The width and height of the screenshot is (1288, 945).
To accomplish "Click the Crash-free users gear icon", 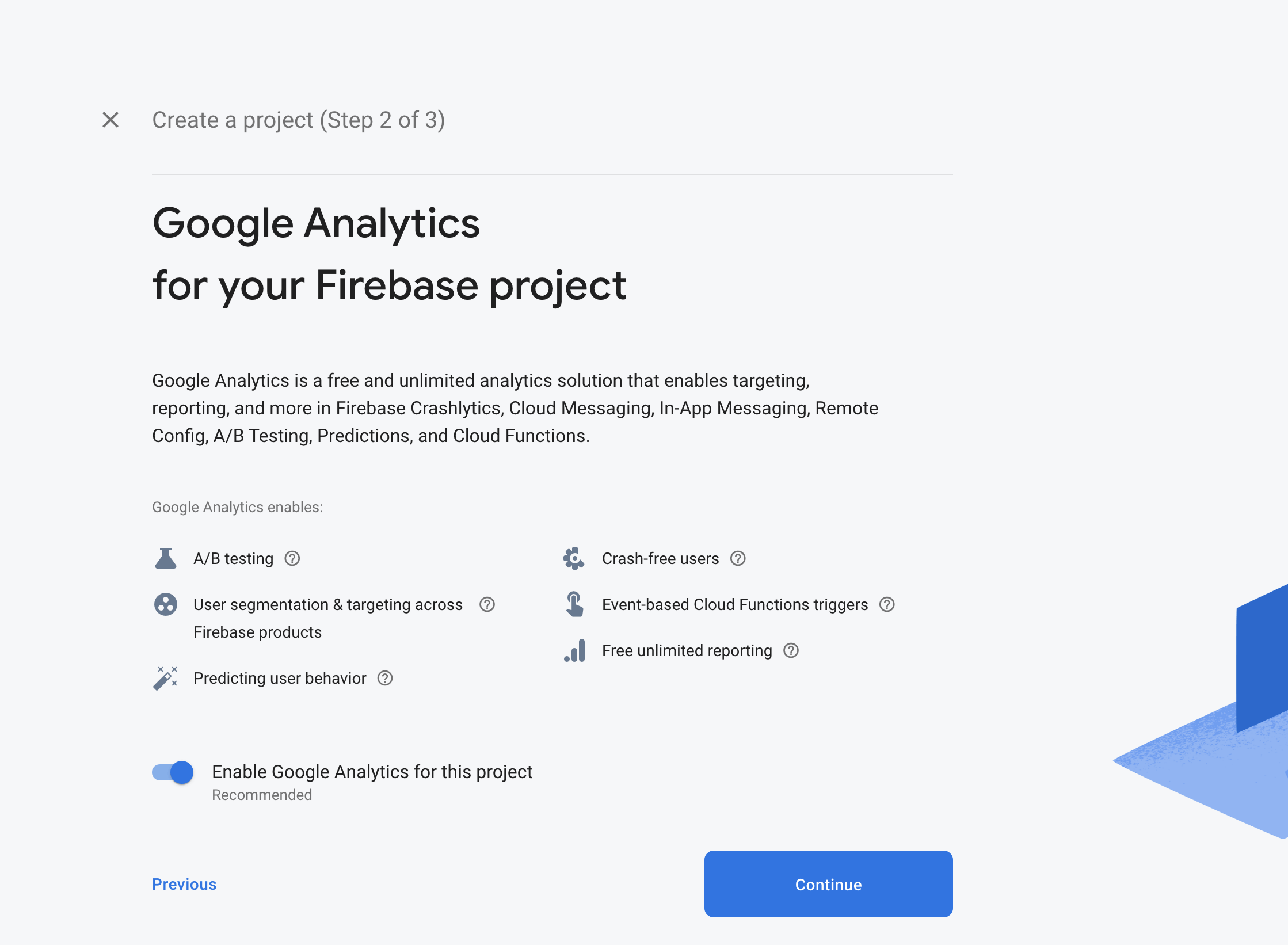I will pyautogui.click(x=574, y=558).
